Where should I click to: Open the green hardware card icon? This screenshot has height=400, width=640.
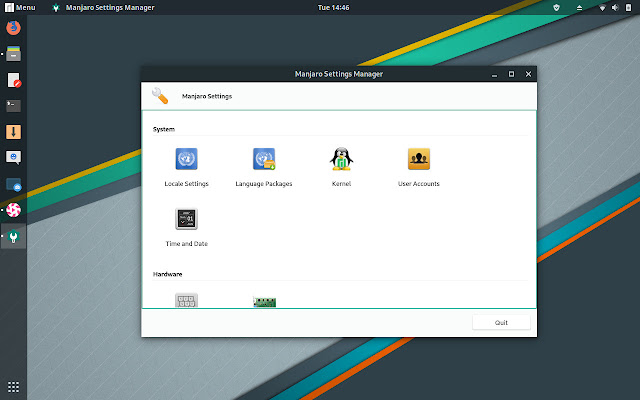point(264,302)
